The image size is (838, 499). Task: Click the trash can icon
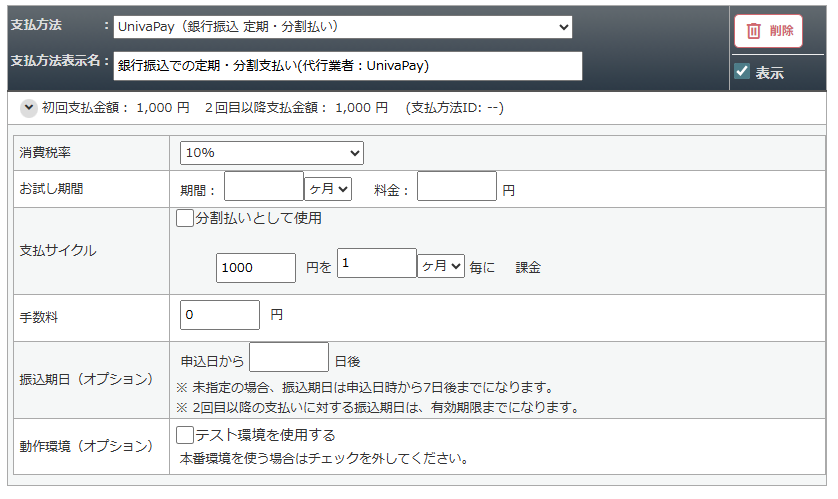(x=754, y=31)
